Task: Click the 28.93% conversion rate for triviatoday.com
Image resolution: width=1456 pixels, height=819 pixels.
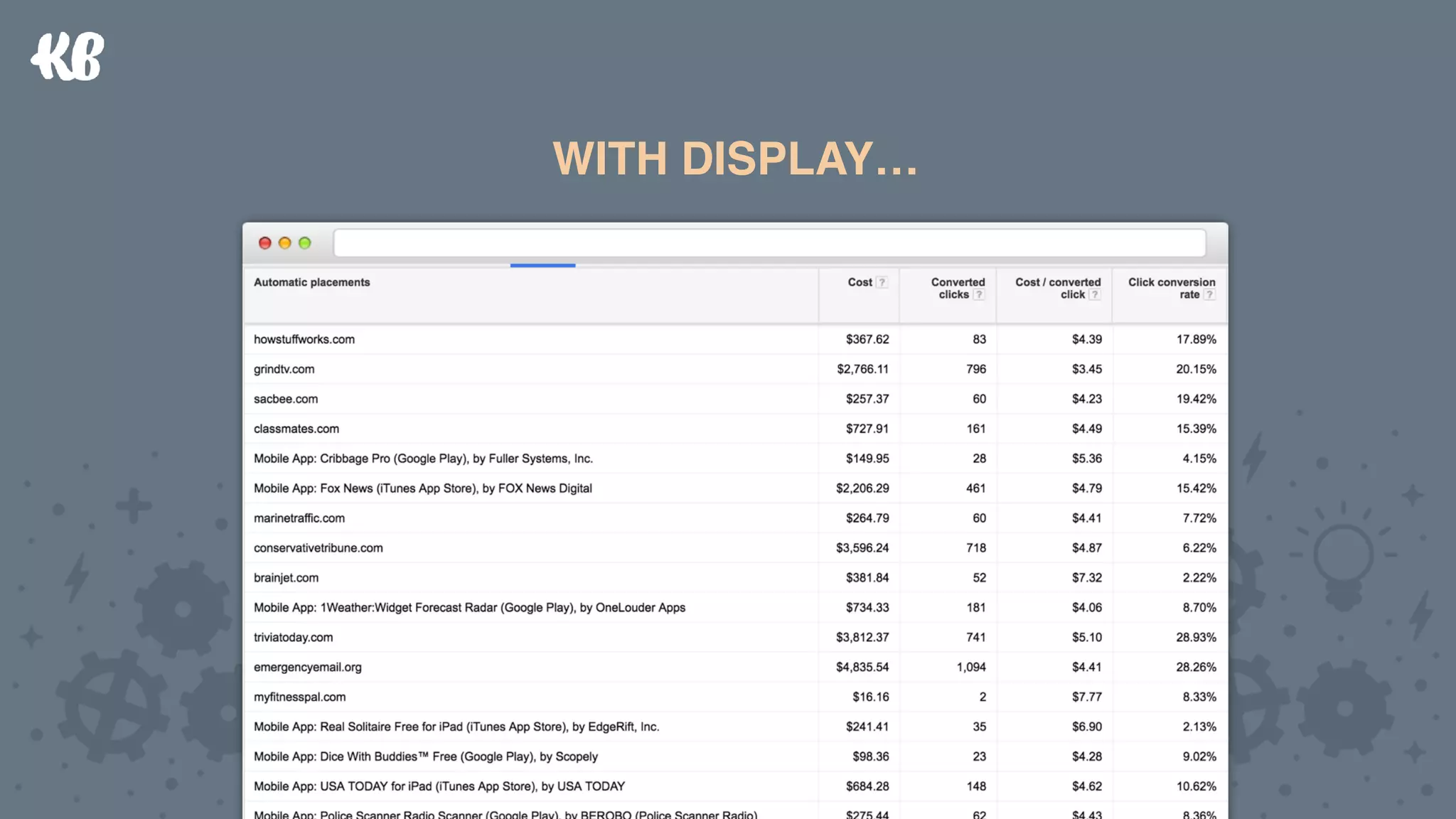Action: (x=1196, y=638)
